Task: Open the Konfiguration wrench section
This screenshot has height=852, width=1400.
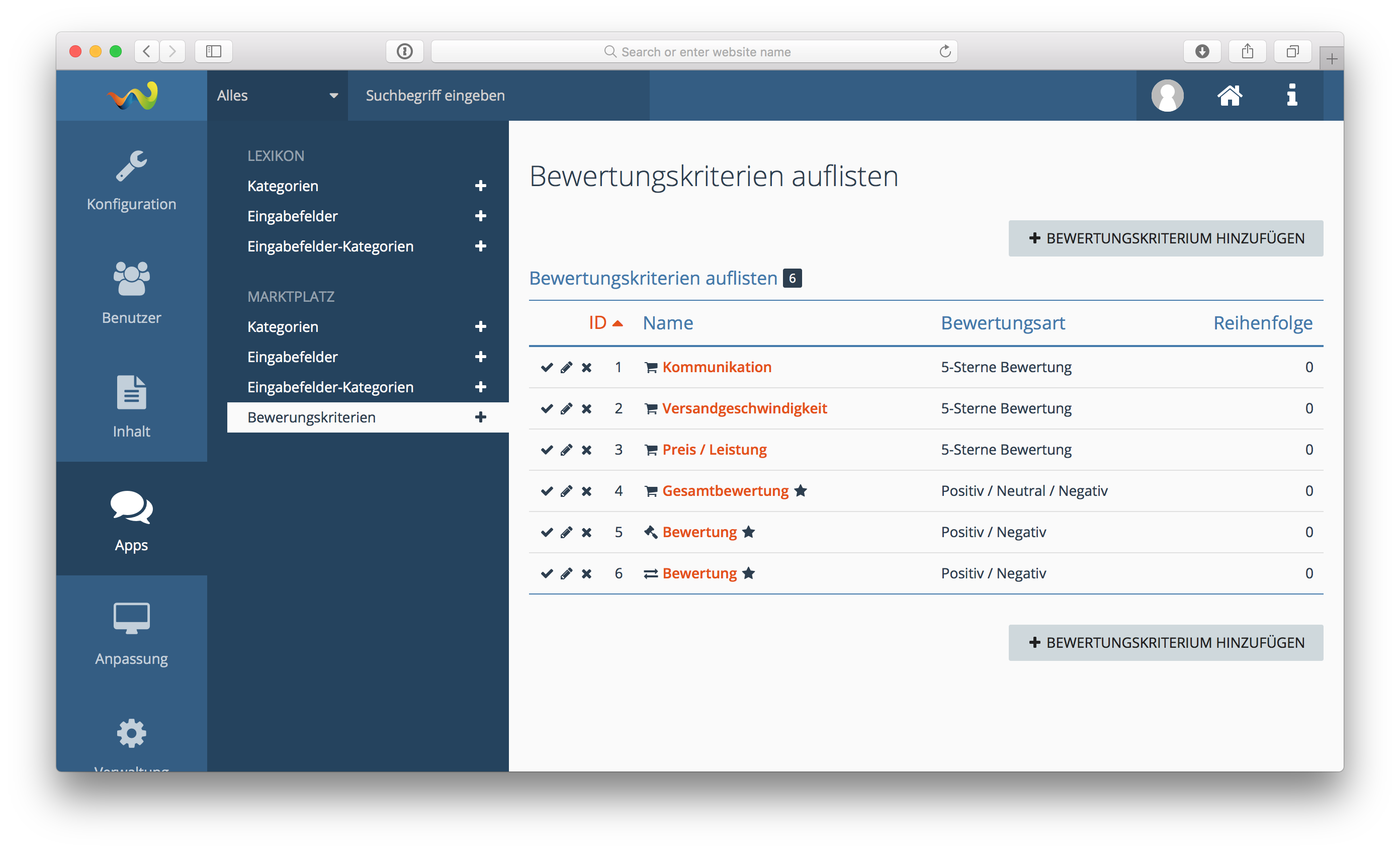Action: click(x=131, y=179)
